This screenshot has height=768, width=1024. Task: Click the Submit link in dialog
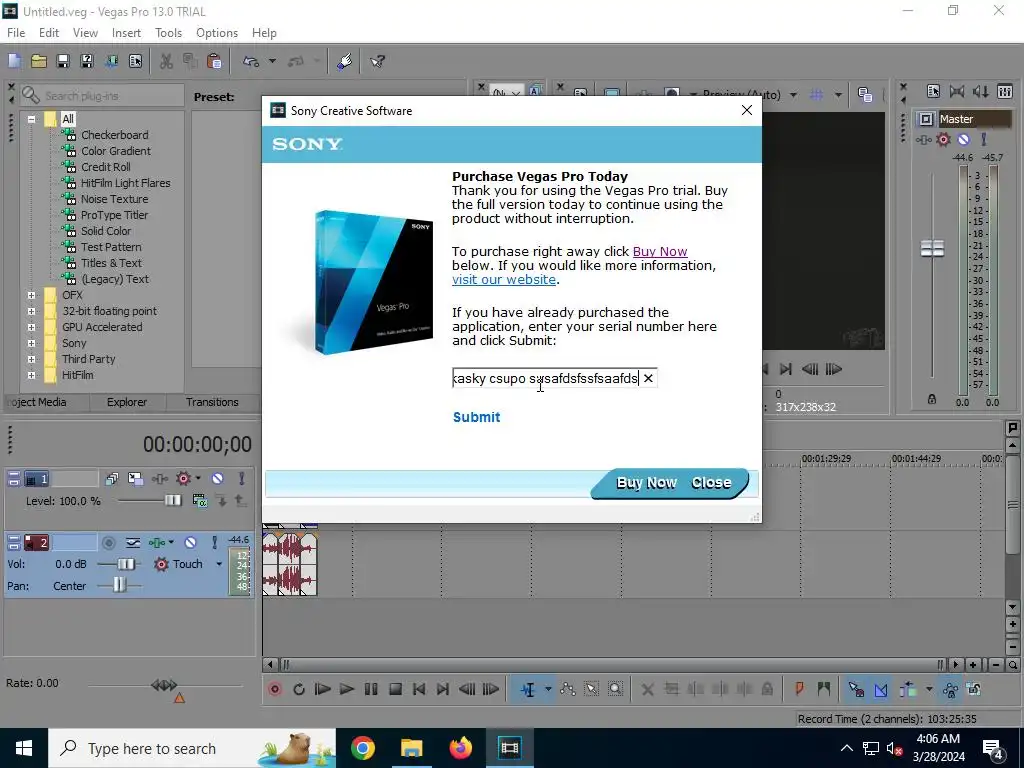pyautogui.click(x=477, y=417)
